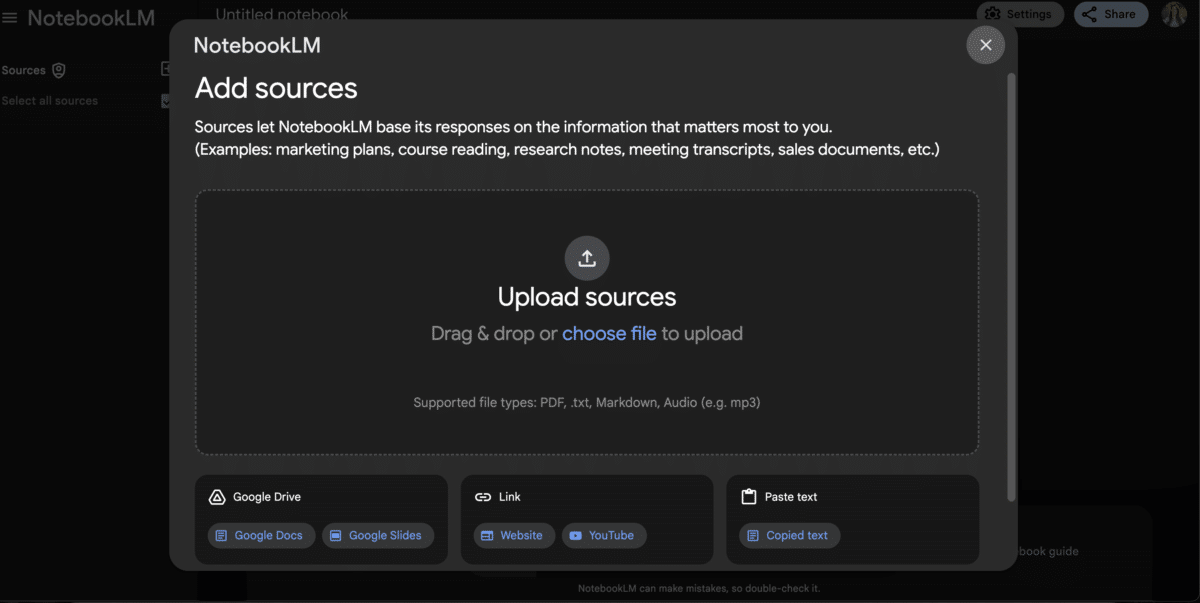
Task: Click the dialog's vertical scrollbar
Action: 1011,286
